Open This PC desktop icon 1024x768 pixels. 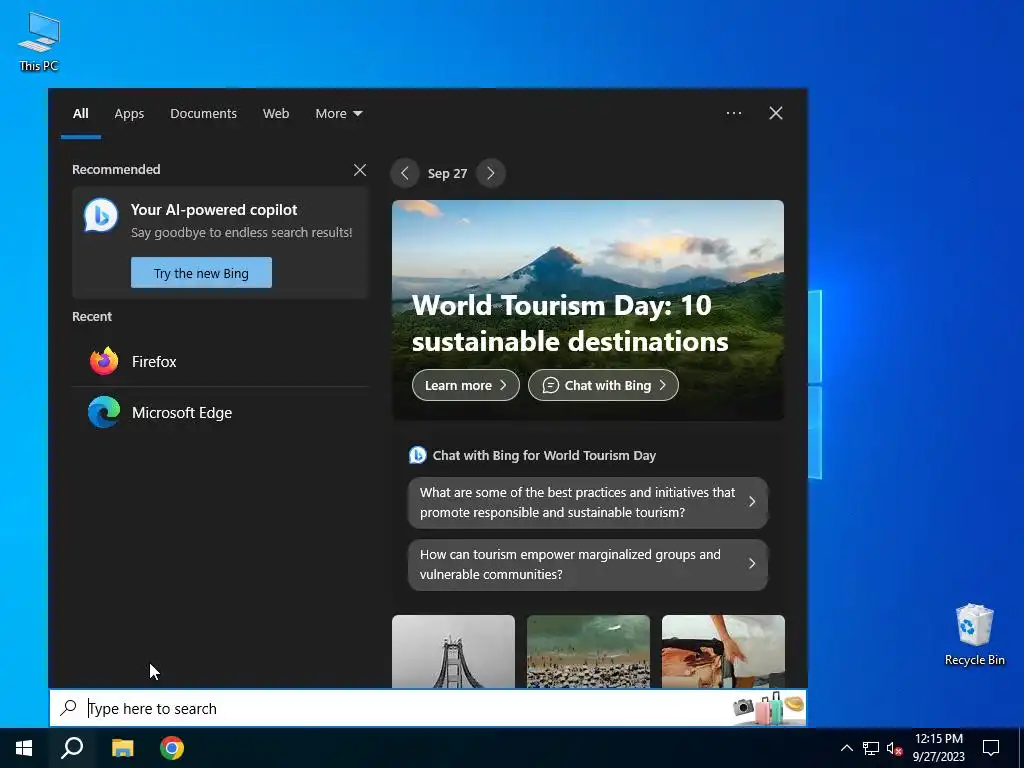pyautogui.click(x=39, y=41)
